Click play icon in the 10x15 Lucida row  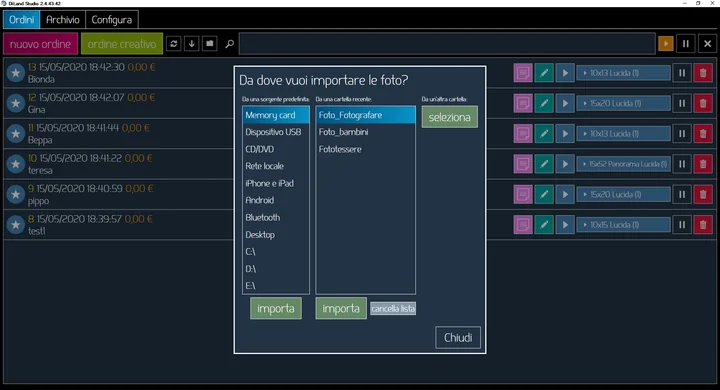click(x=565, y=225)
